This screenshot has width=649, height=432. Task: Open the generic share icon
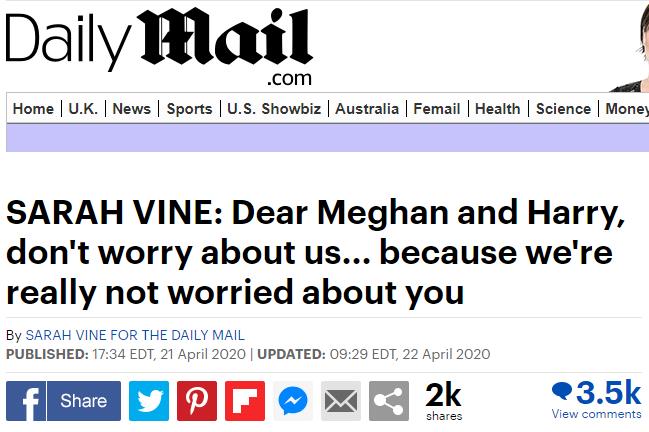tap(389, 401)
